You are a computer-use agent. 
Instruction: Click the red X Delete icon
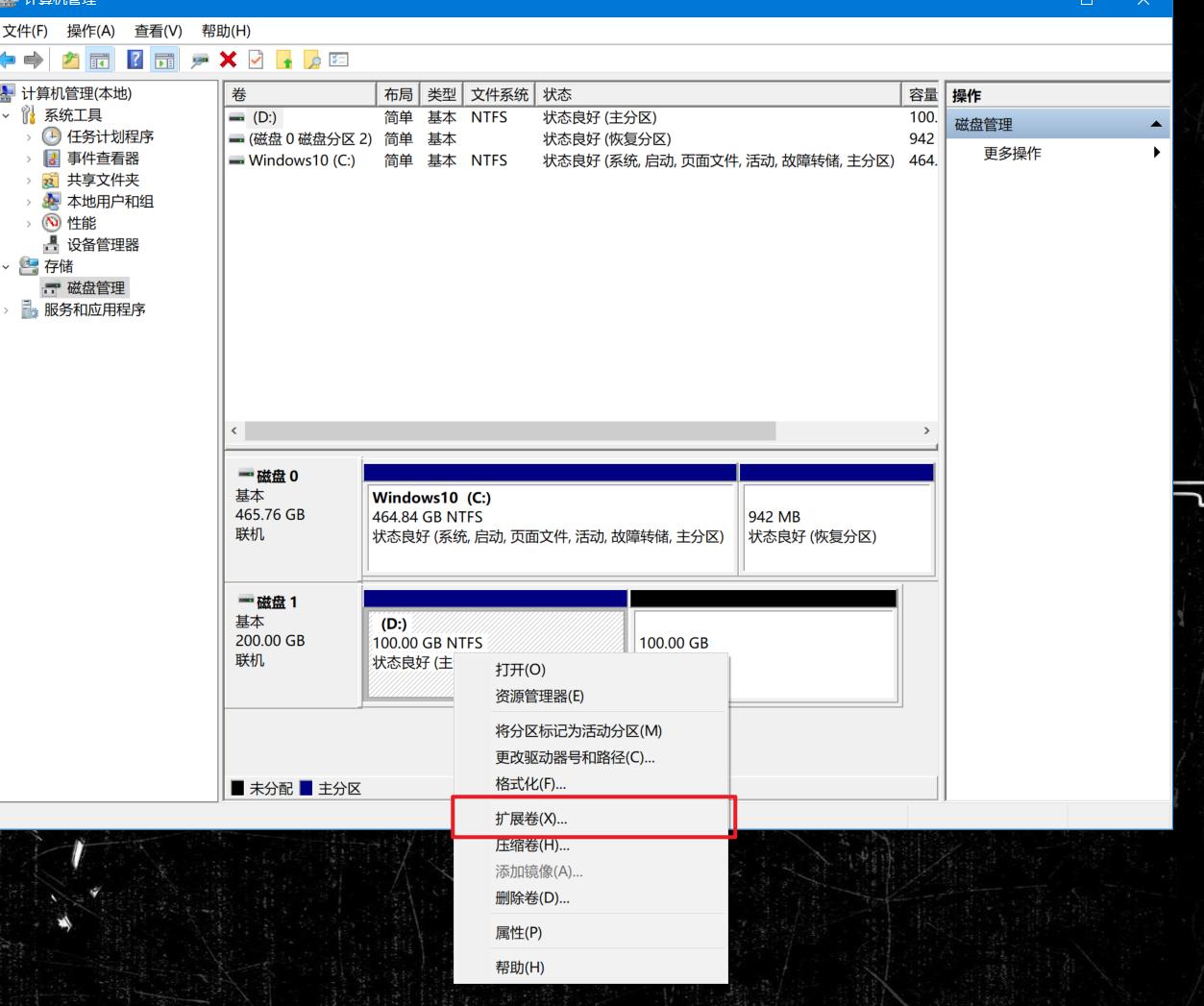228,60
